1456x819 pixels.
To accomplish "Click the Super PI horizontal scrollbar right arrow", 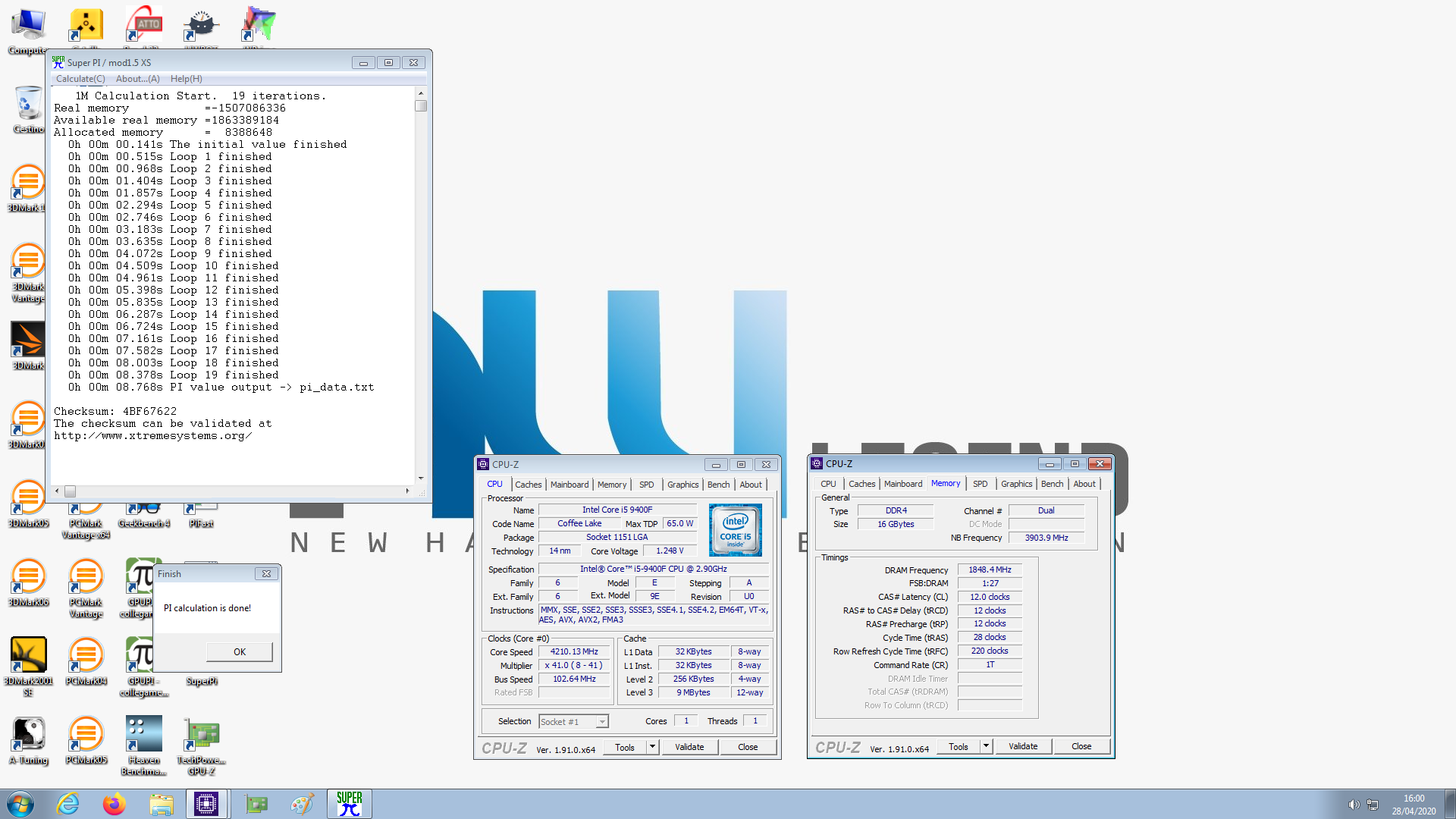I will tap(408, 491).
